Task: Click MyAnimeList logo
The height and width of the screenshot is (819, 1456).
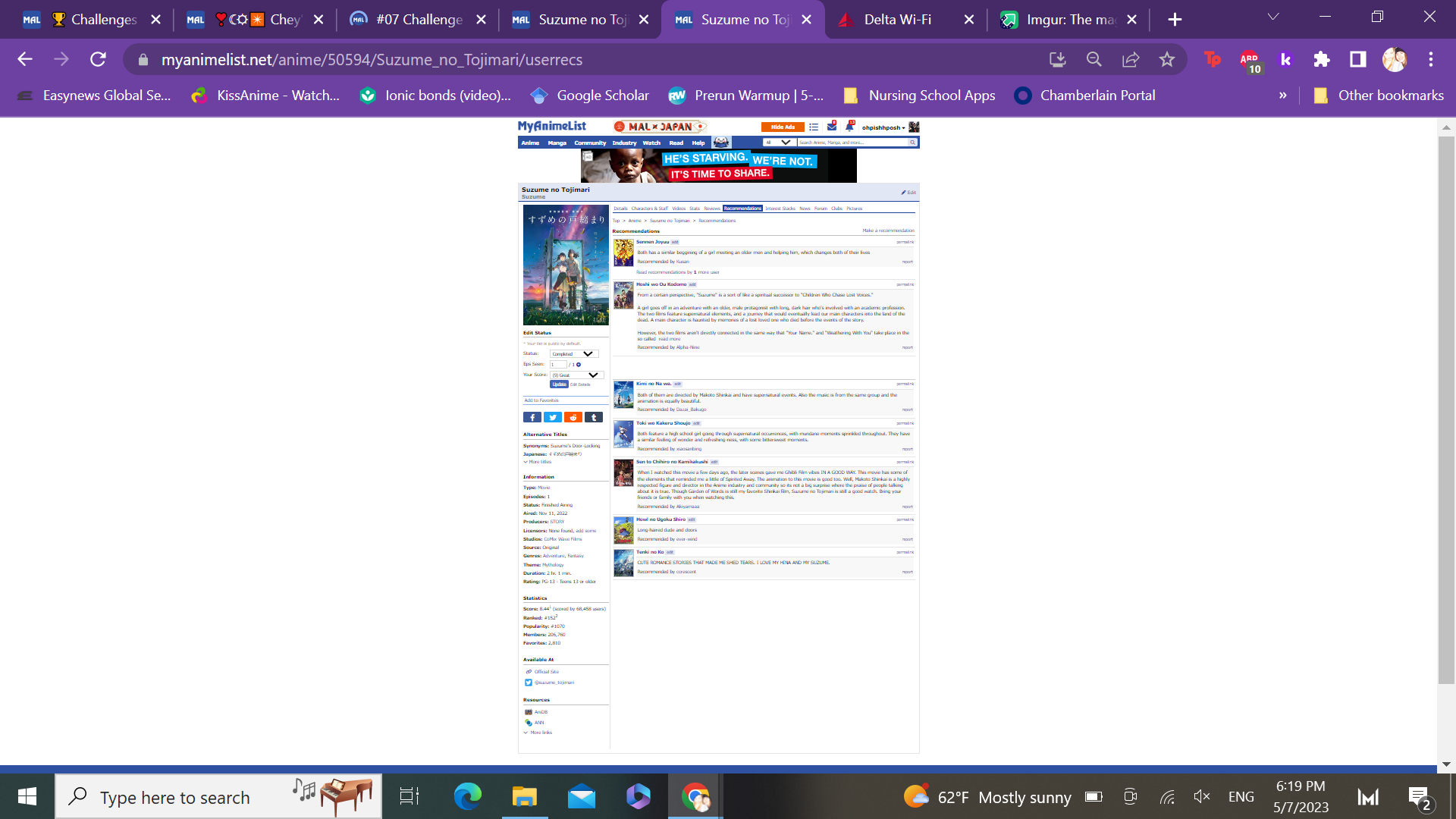Action: (552, 127)
